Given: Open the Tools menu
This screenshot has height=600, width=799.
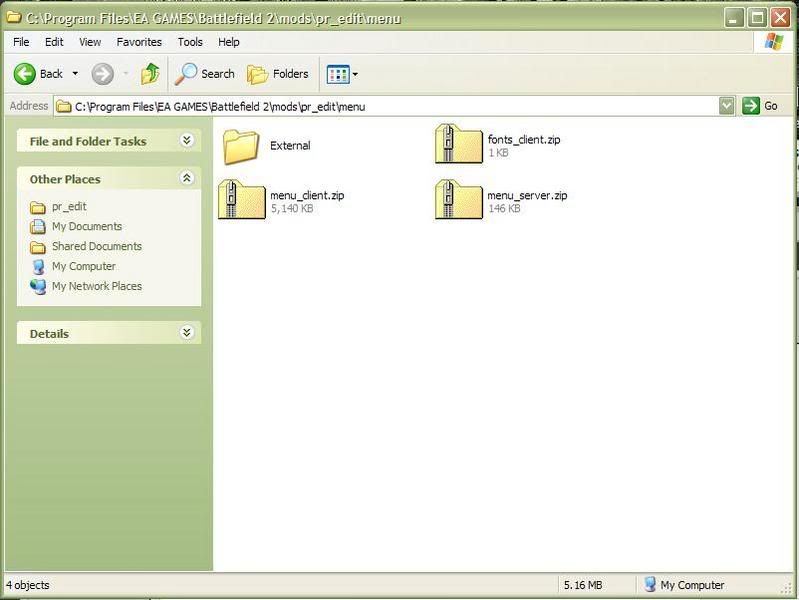Looking at the screenshot, I should (x=190, y=42).
